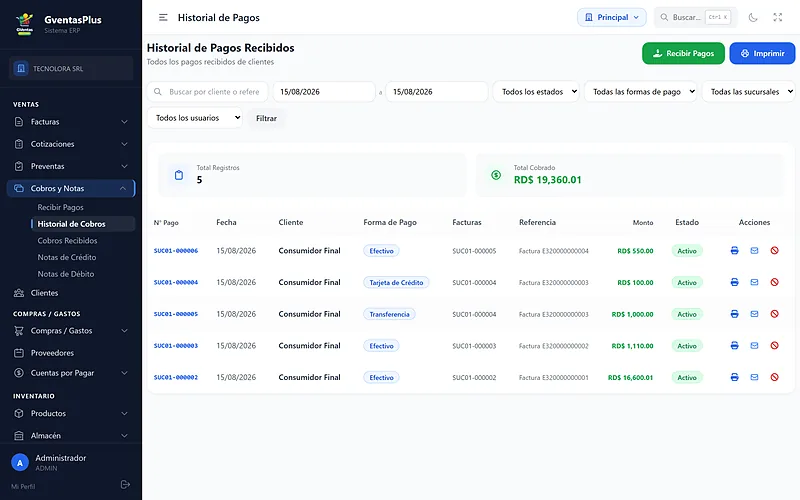
Task: Print payment SUC01-000003 via printer icon
Action: pyautogui.click(x=734, y=345)
